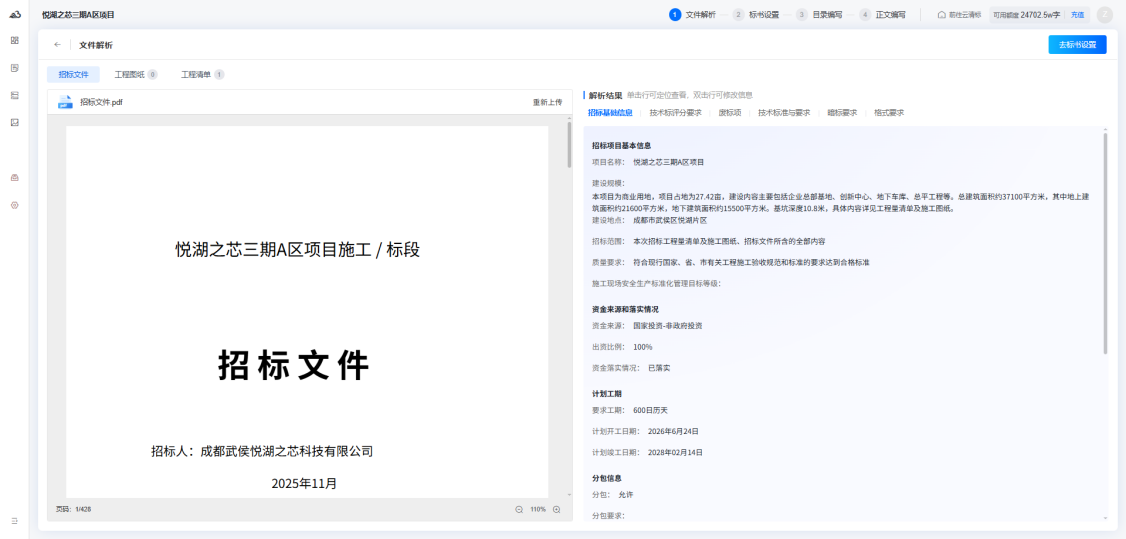Open the list panel sidebar icon

click(14, 95)
